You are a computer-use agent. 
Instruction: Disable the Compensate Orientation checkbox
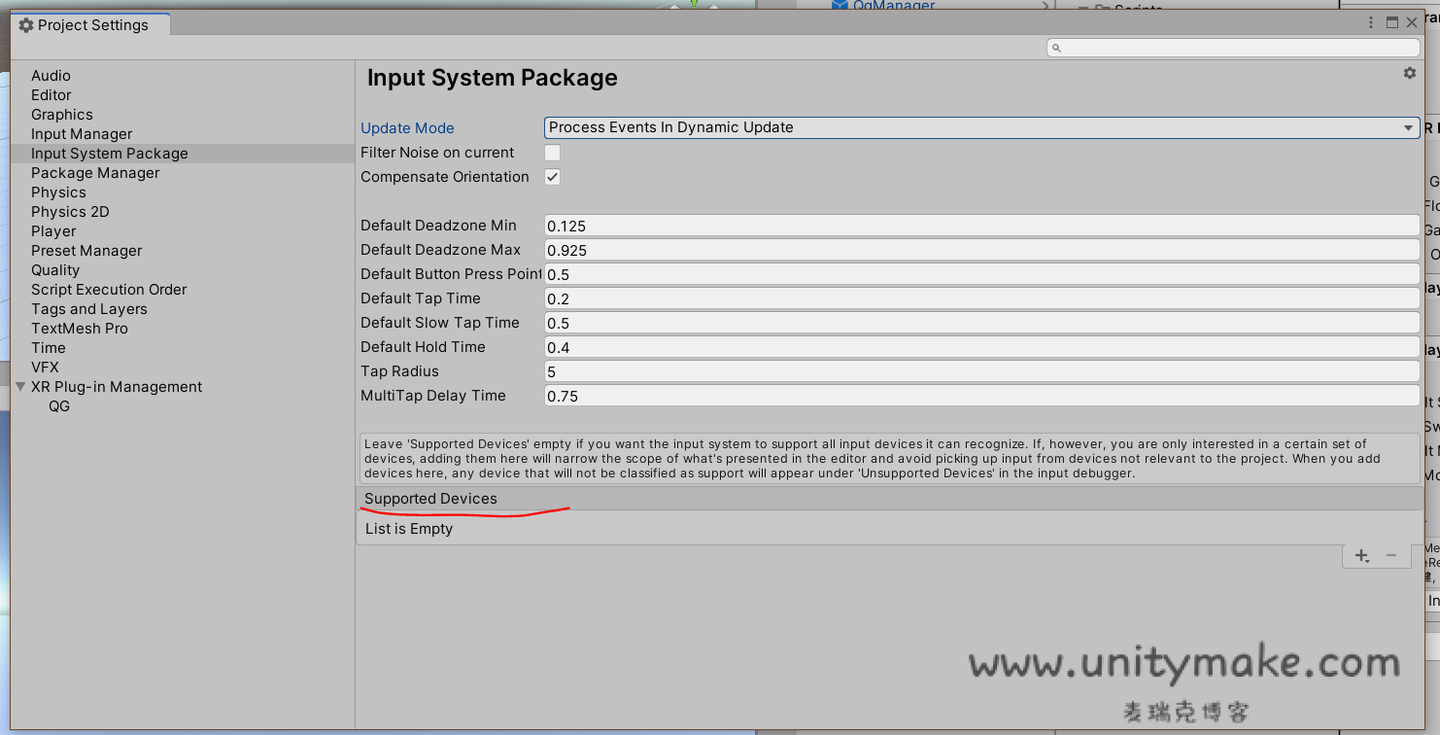point(551,177)
